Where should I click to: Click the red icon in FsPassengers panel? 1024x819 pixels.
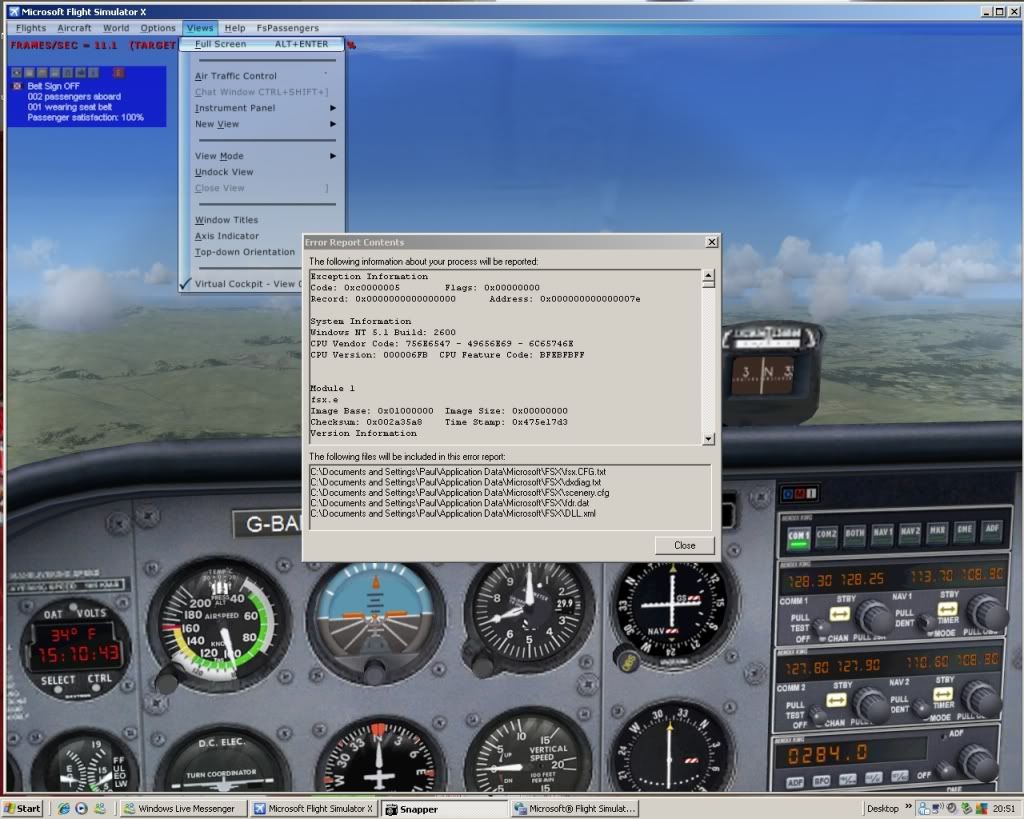tap(118, 72)
